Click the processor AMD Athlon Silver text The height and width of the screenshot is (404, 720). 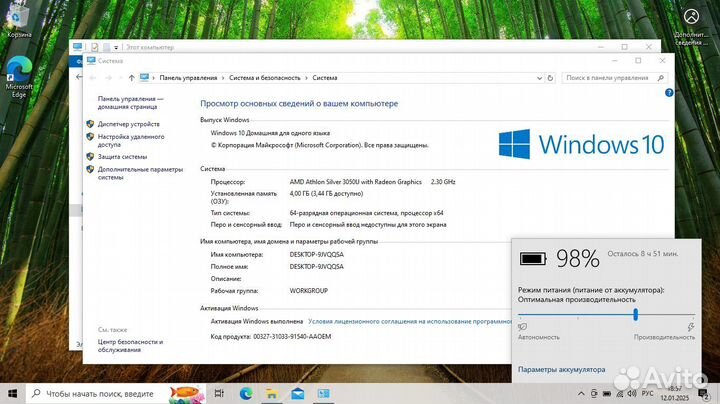[355, 182]
